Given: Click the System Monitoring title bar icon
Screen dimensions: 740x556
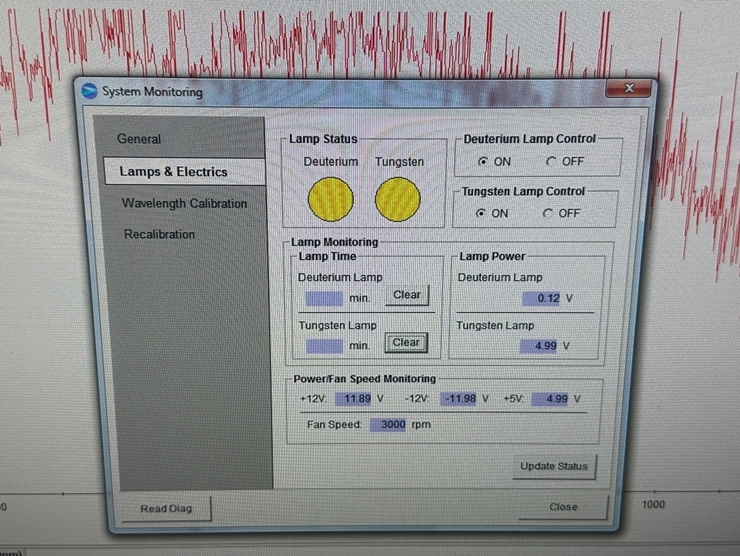Looking at the screenshot, I should click(x=90, y=91).
